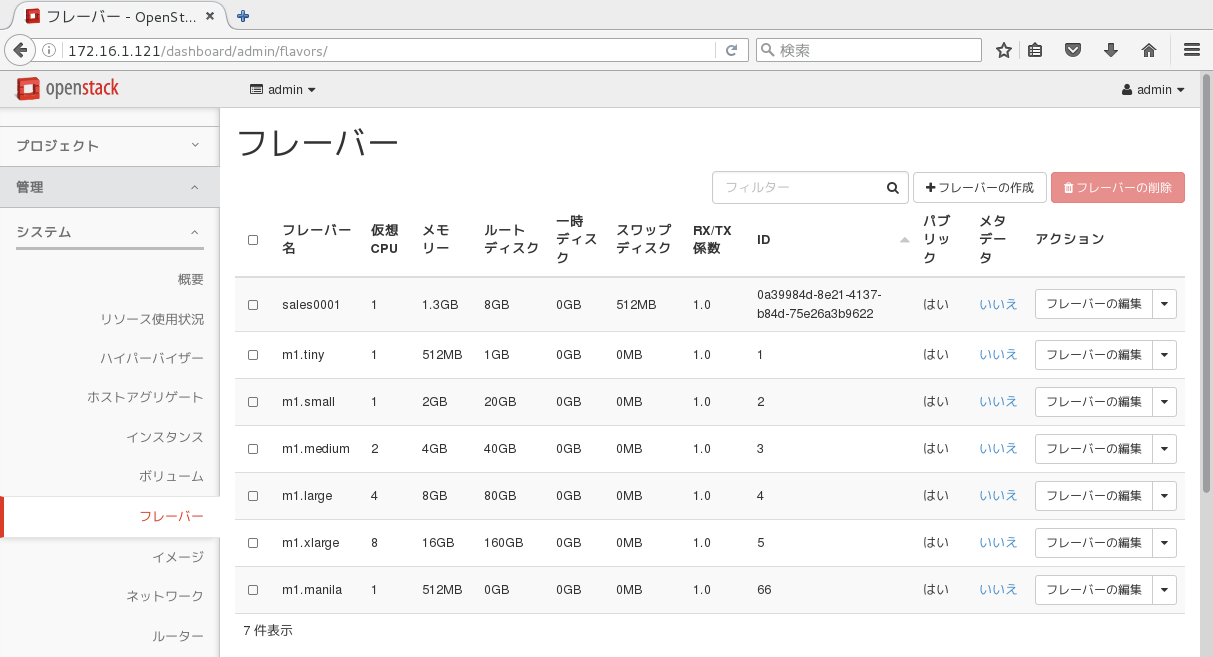This screenshot has height=657, width=1213.
Task: Open a new browser tab
Action: [243, 16]
